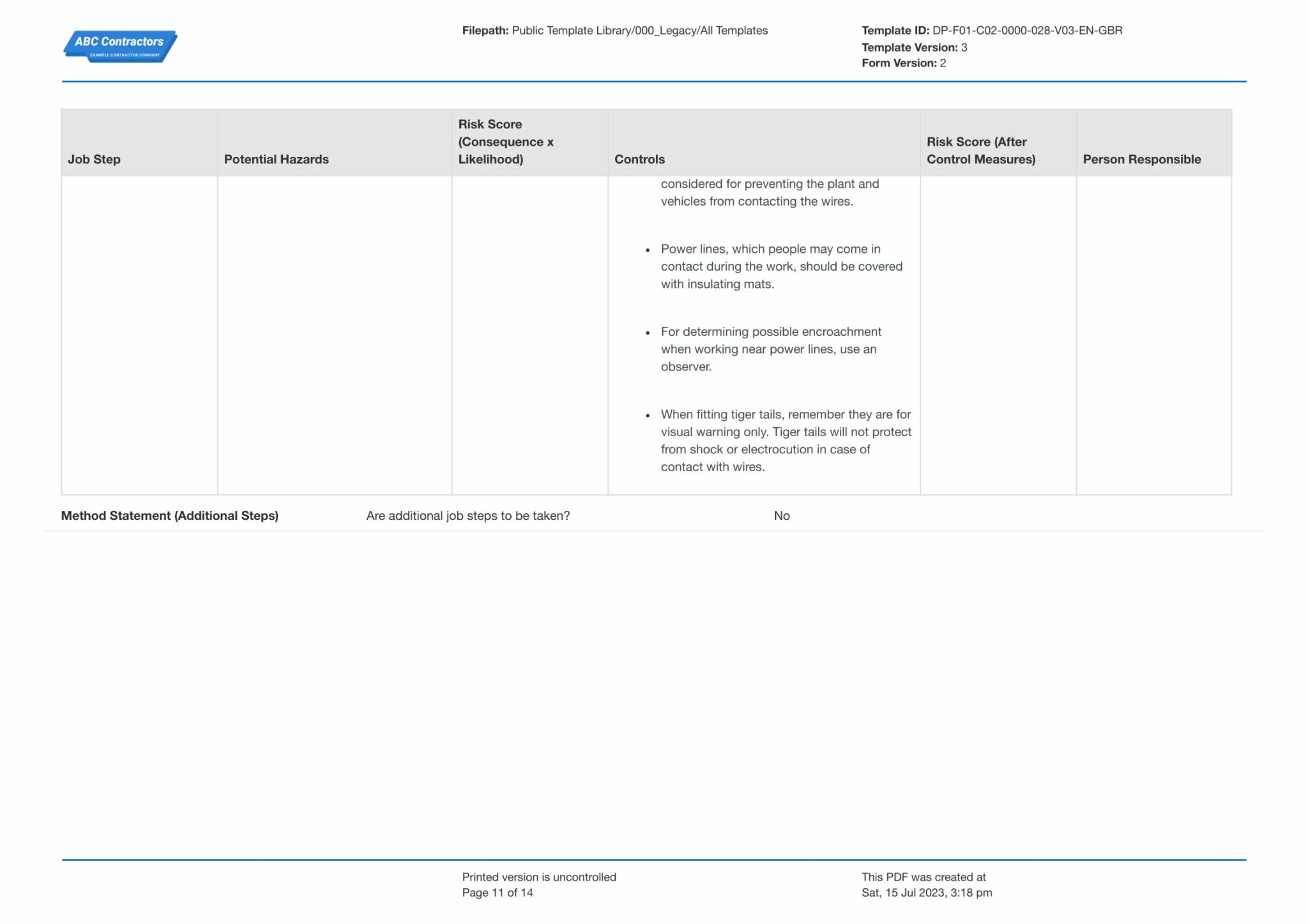Viewport: 1308px width, 924px height.
Task: Click the Form Version value
Action: 942,63
